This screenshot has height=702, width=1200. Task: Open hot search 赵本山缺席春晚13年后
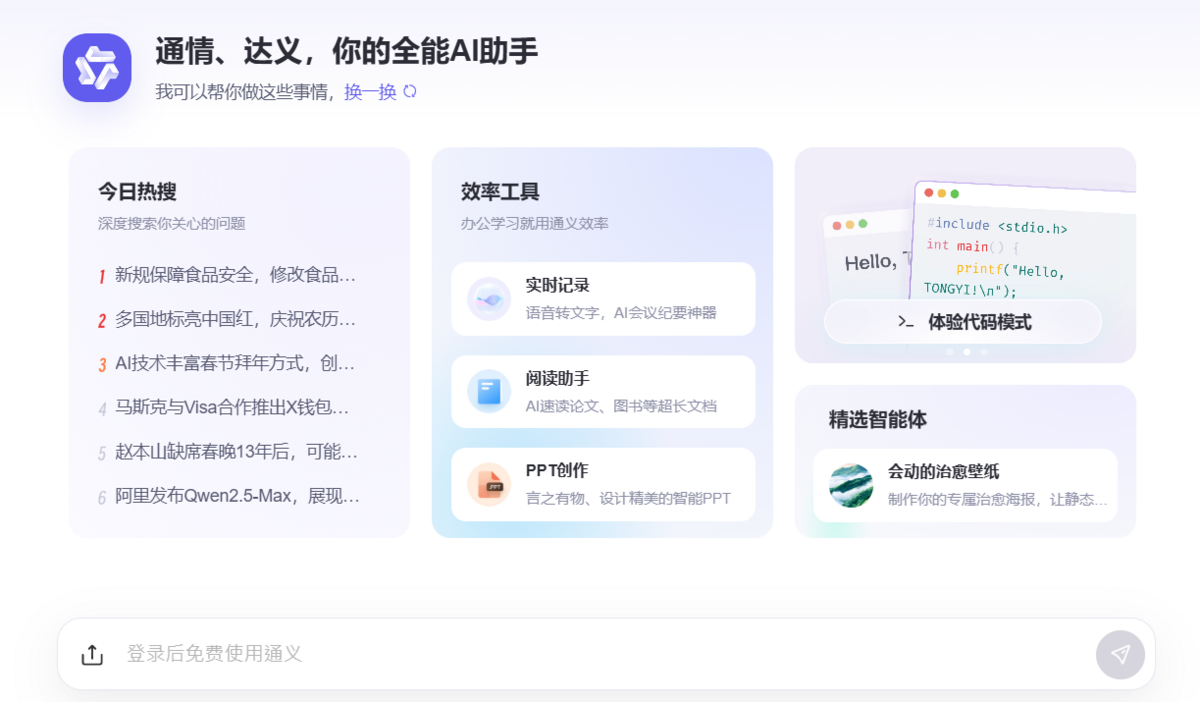point(237,452)
